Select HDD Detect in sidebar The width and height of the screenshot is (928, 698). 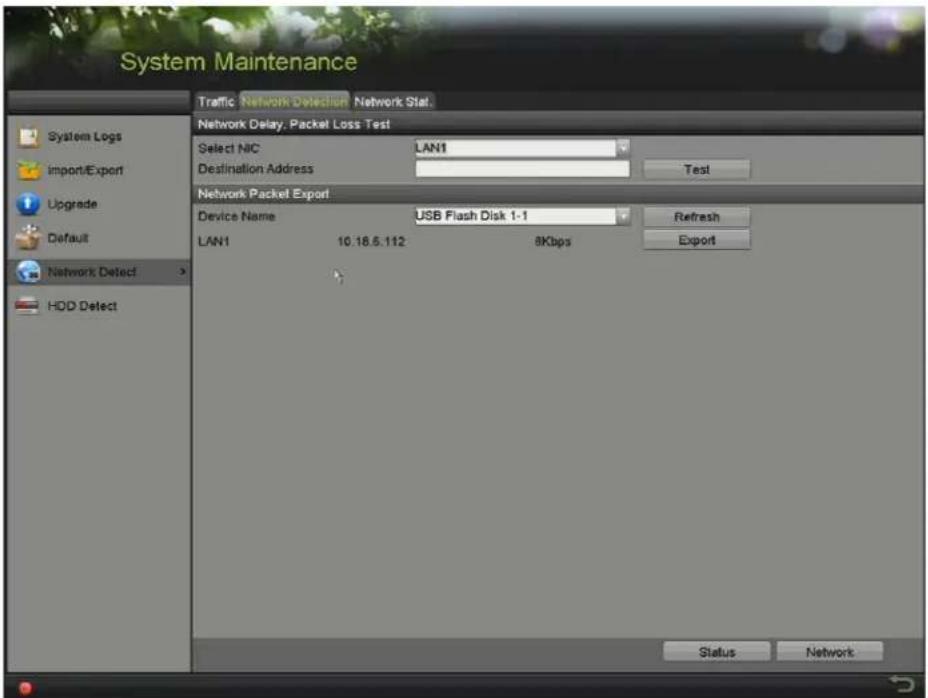click(82, 306)
